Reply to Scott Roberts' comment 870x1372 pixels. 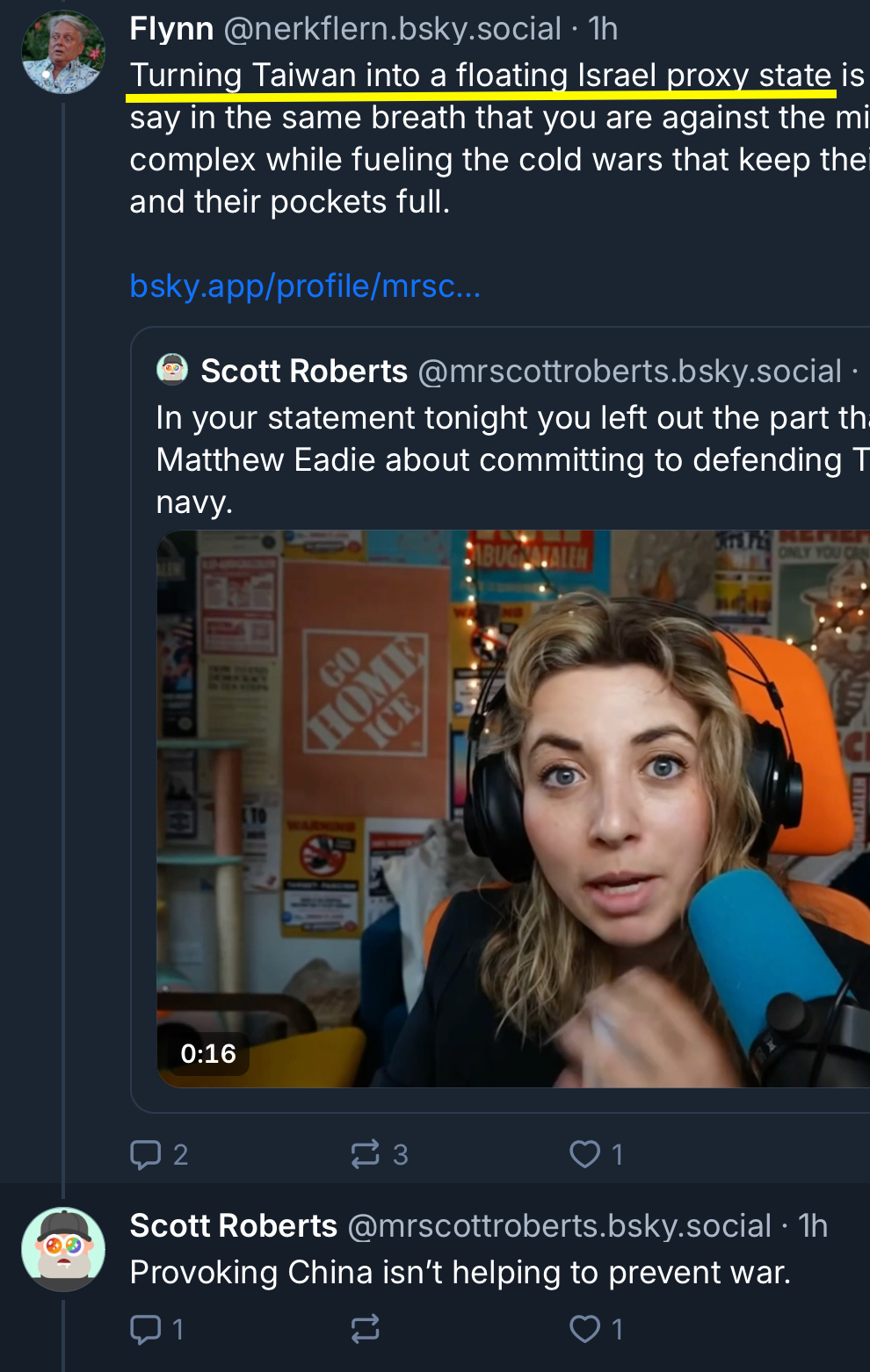[146, 1328]
